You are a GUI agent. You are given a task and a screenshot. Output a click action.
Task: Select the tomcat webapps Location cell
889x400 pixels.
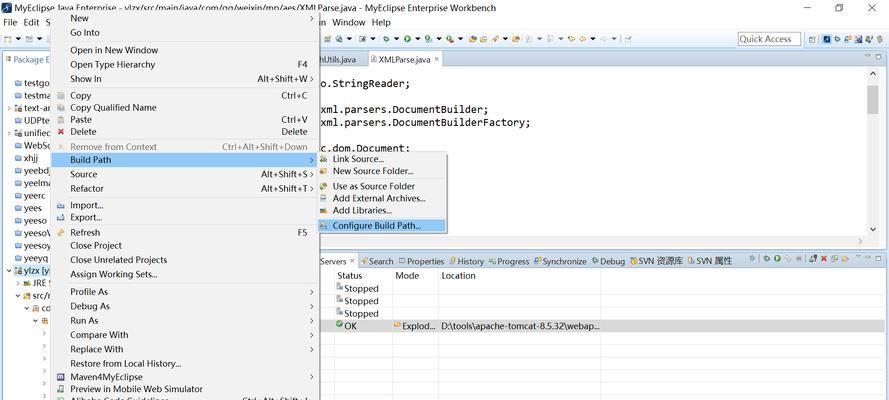click(x=520, y=326)
